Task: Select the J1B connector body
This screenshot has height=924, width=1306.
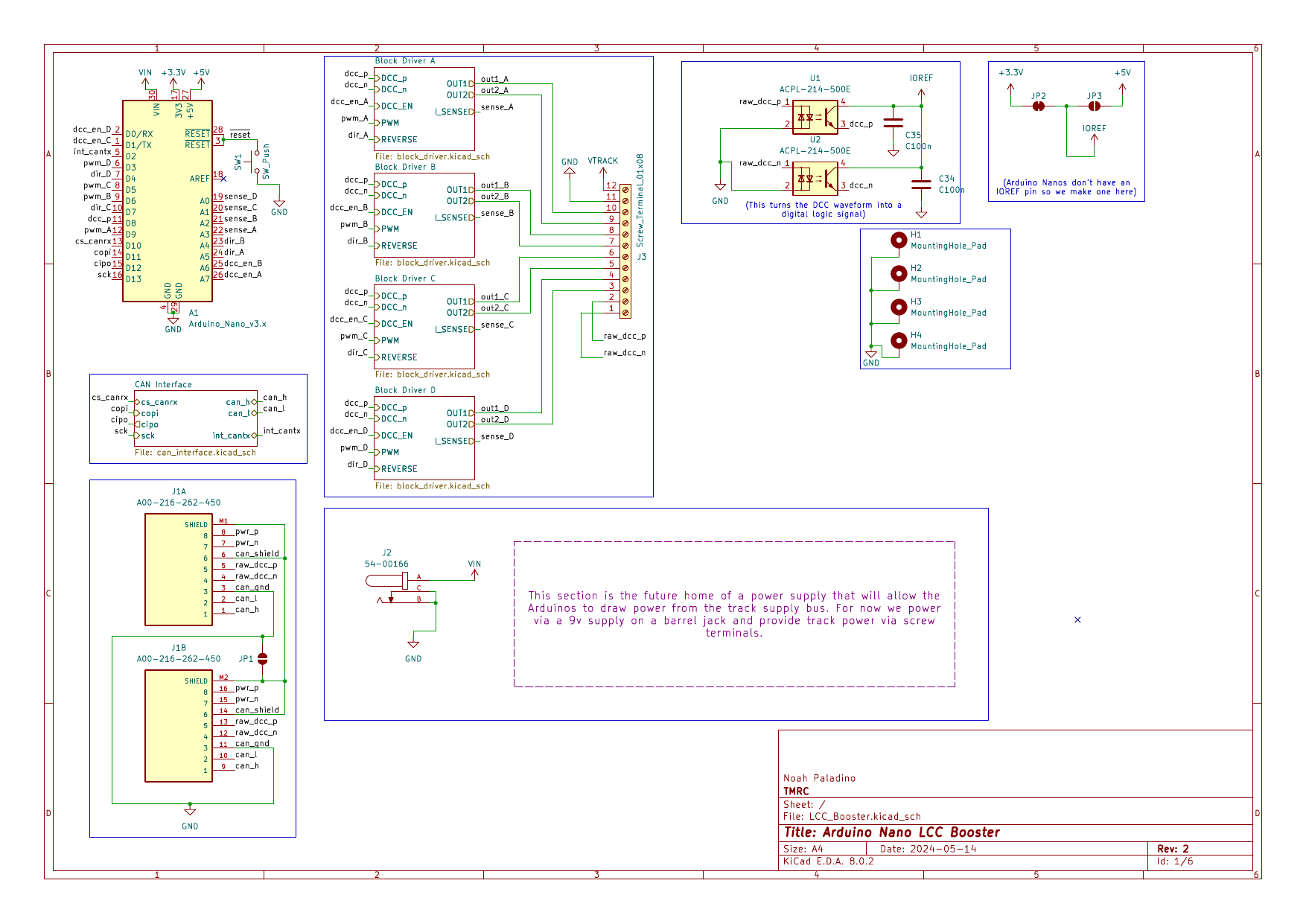Action: [x=179, y=726]
